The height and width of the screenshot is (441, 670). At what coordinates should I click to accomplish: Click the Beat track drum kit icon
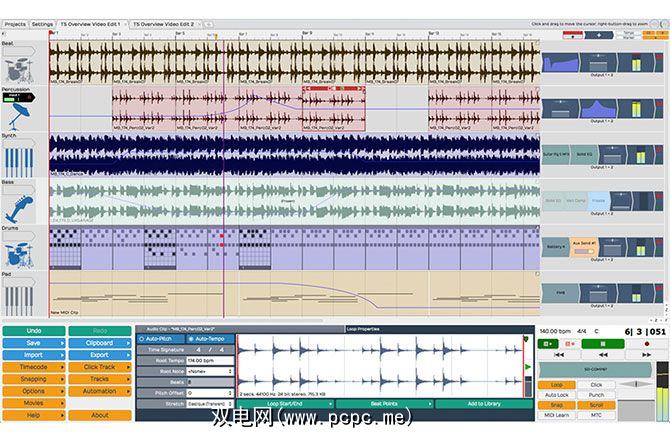tap(18, 70)
